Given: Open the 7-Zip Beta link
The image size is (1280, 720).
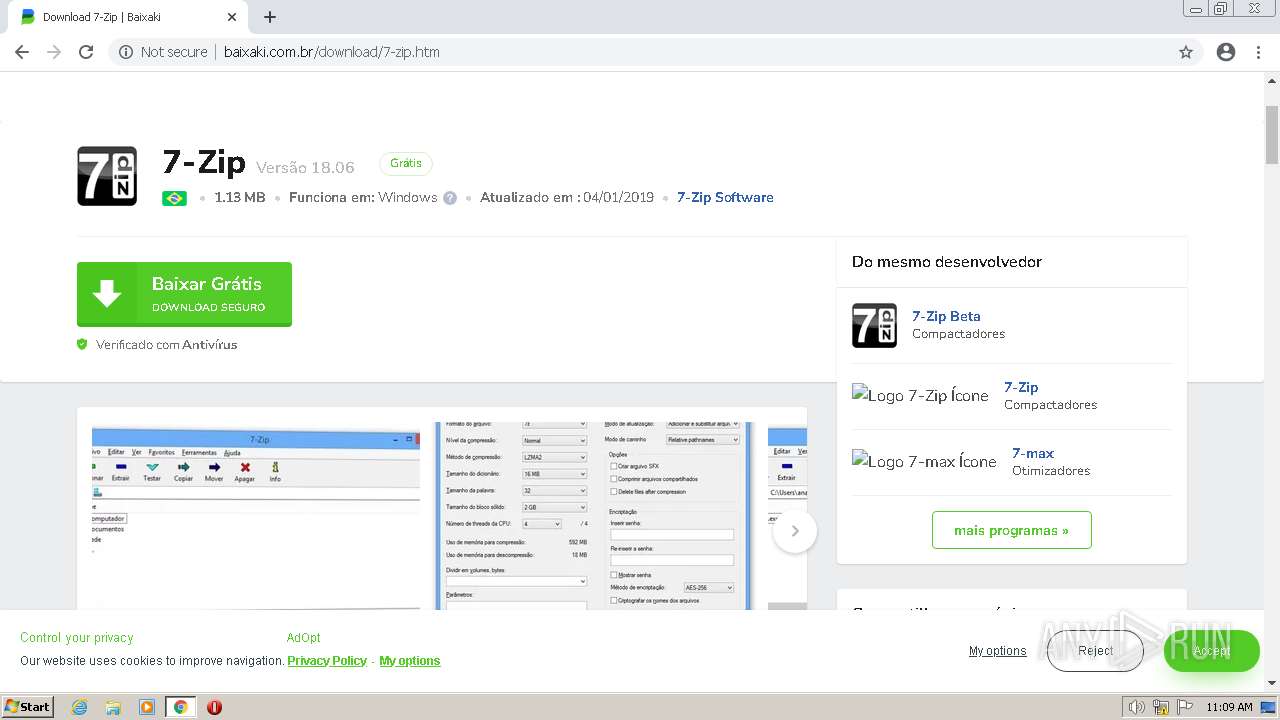Looking at the screenshot, I should tap(946, 316).
